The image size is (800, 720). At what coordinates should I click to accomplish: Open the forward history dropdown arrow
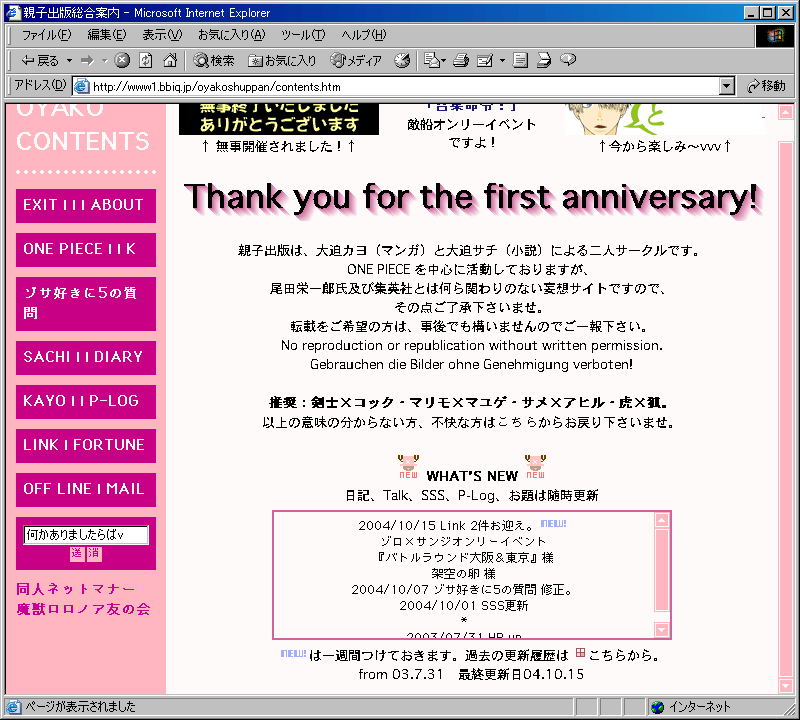pos(105,61)
